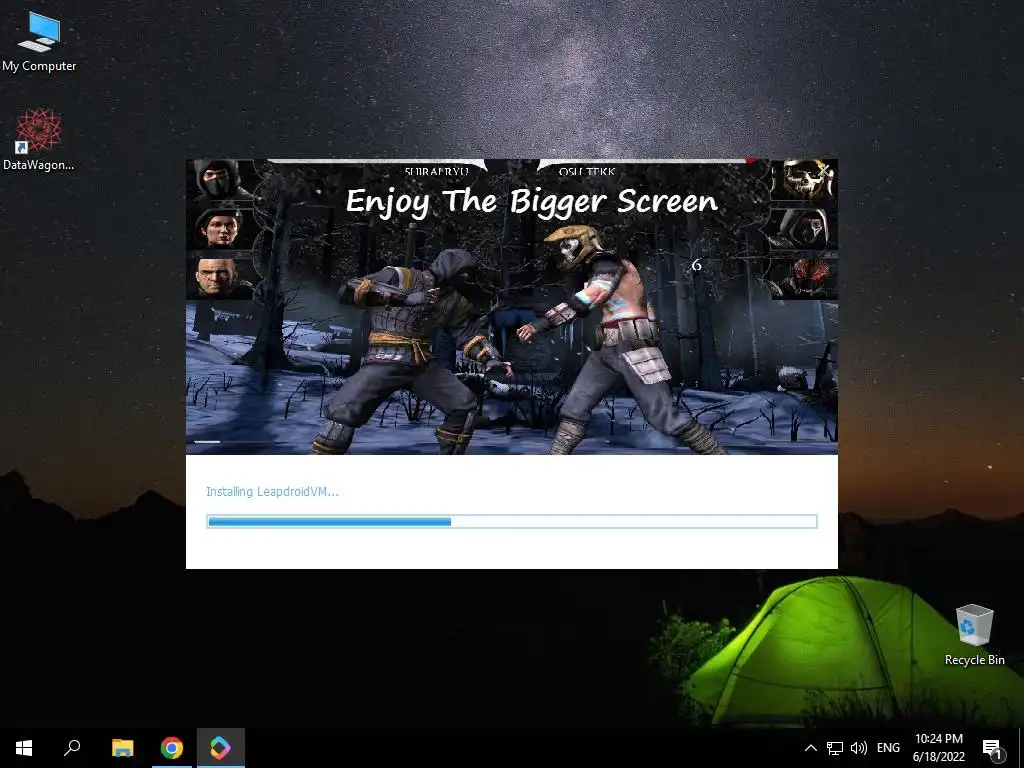Select the DataWagon desktop shortcut
The image size is (1024, 768).
coord(39,140)
